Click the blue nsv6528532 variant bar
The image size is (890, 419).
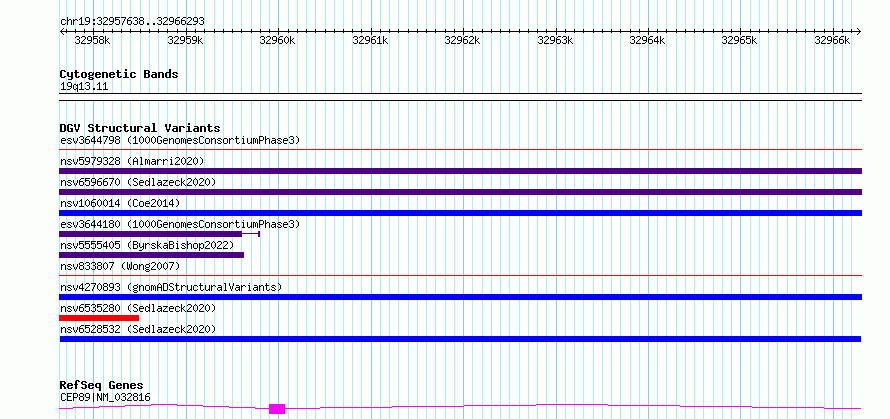460,339
